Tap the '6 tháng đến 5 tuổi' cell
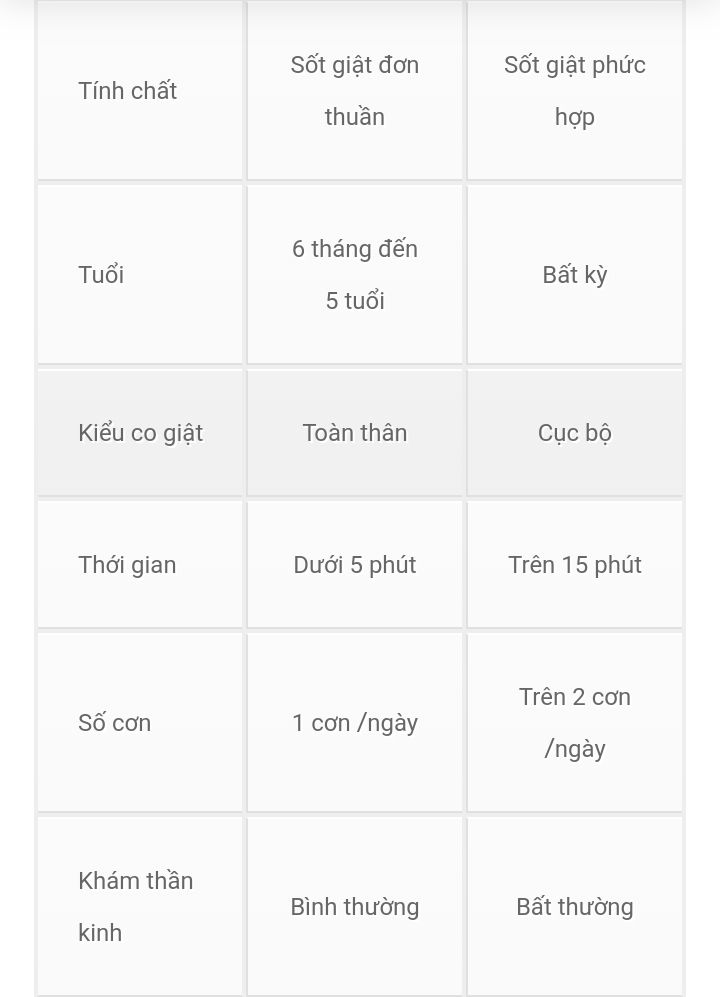 coord(355,274)
